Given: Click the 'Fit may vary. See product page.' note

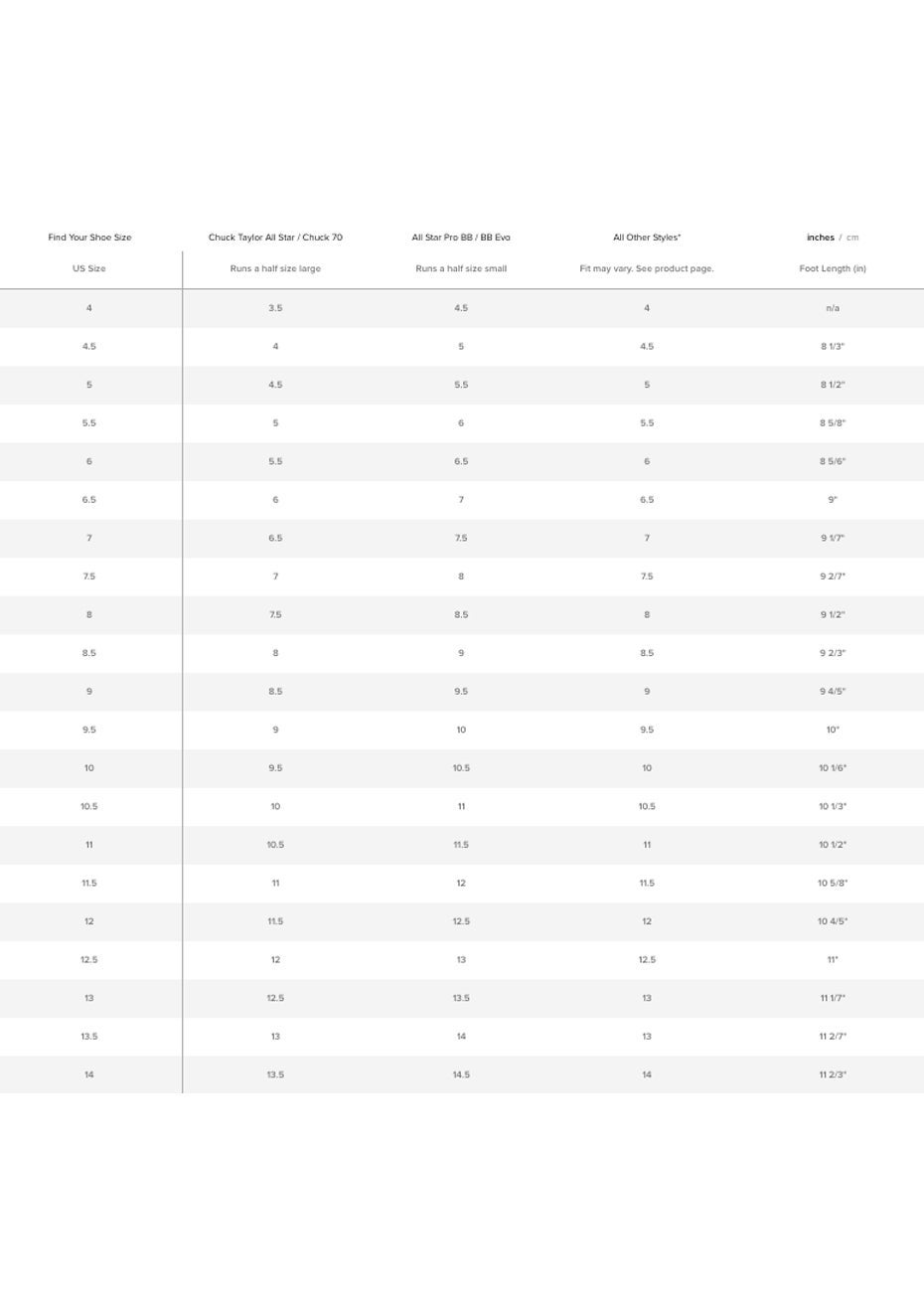Looking at the screenshot, I should tap(647, 269).
